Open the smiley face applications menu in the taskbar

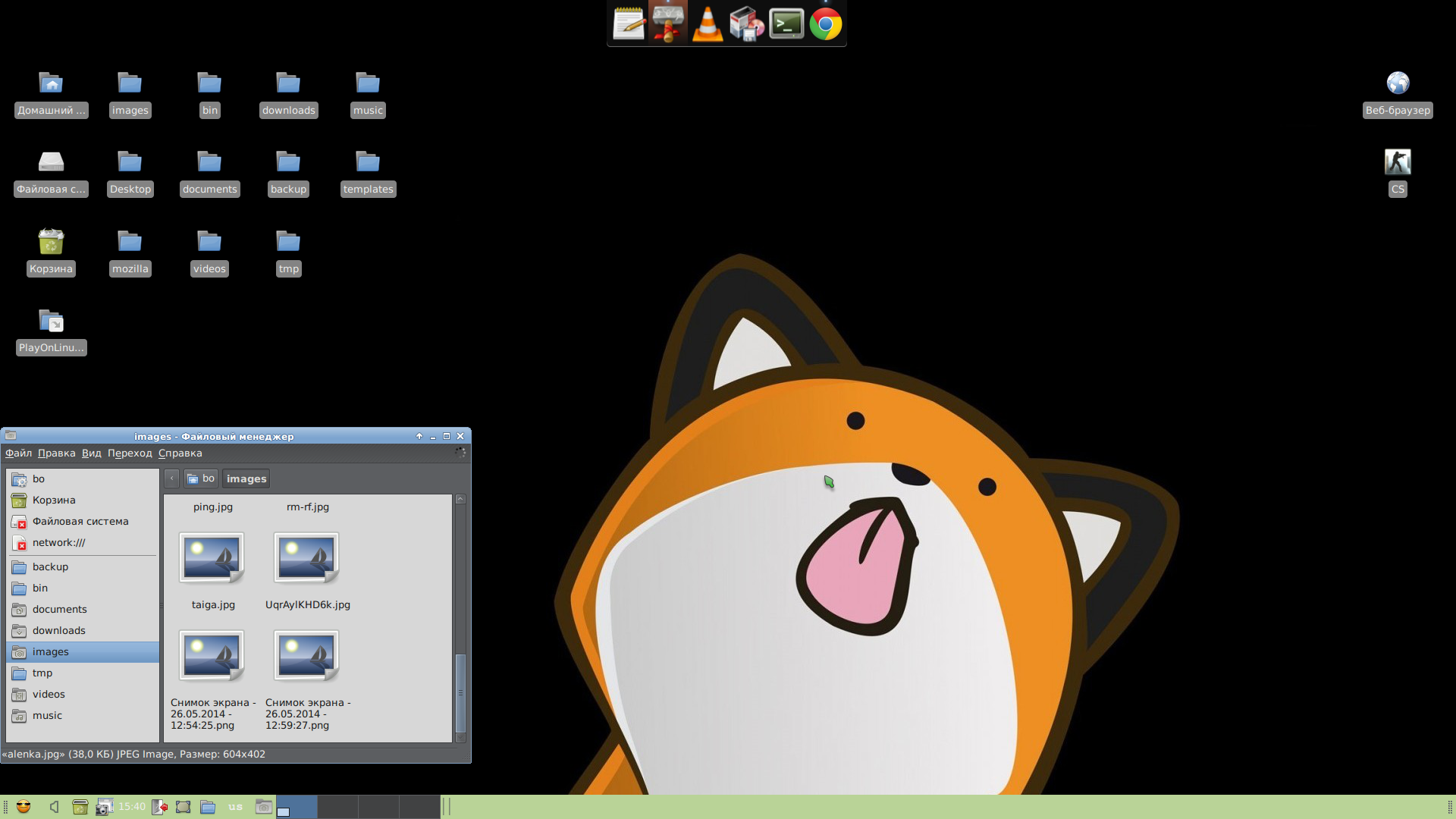(x=24, y=807)
